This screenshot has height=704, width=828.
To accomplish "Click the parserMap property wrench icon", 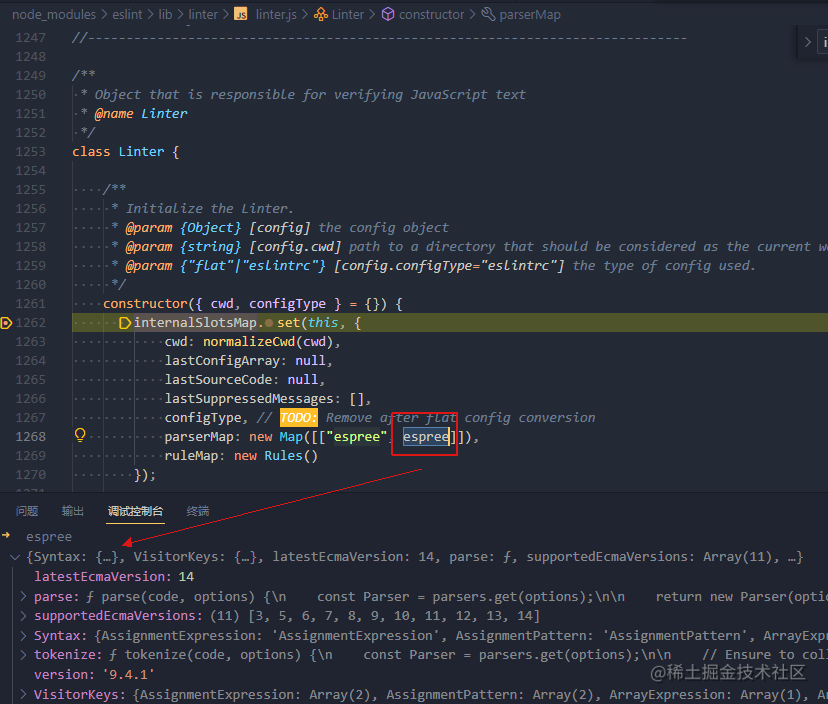I will coord(488,15).
